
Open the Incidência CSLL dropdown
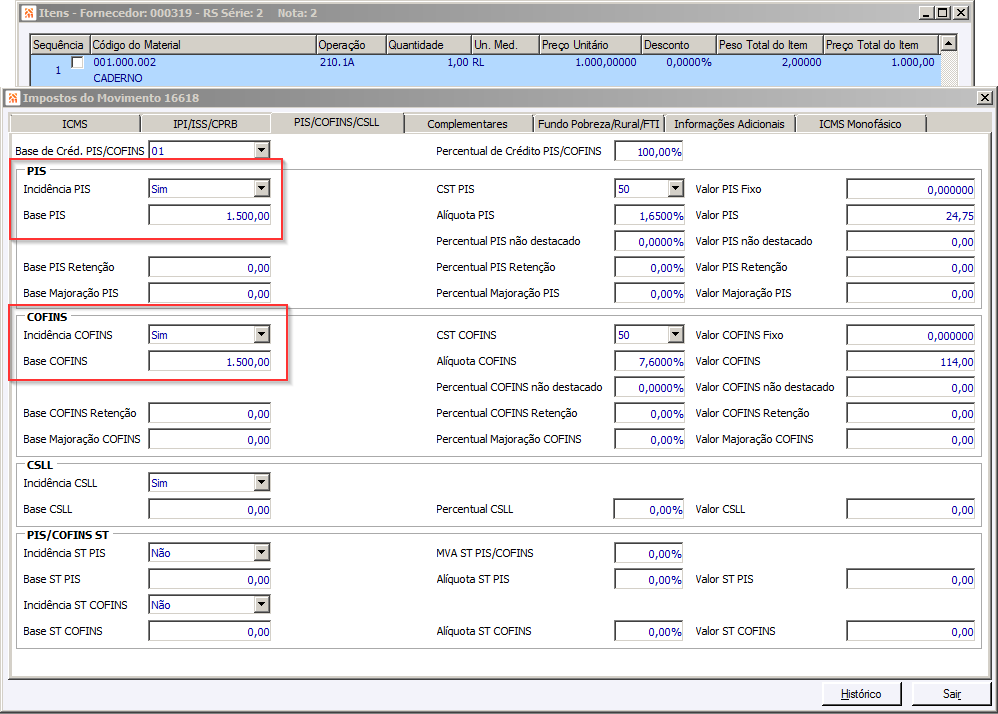[262, 482]
